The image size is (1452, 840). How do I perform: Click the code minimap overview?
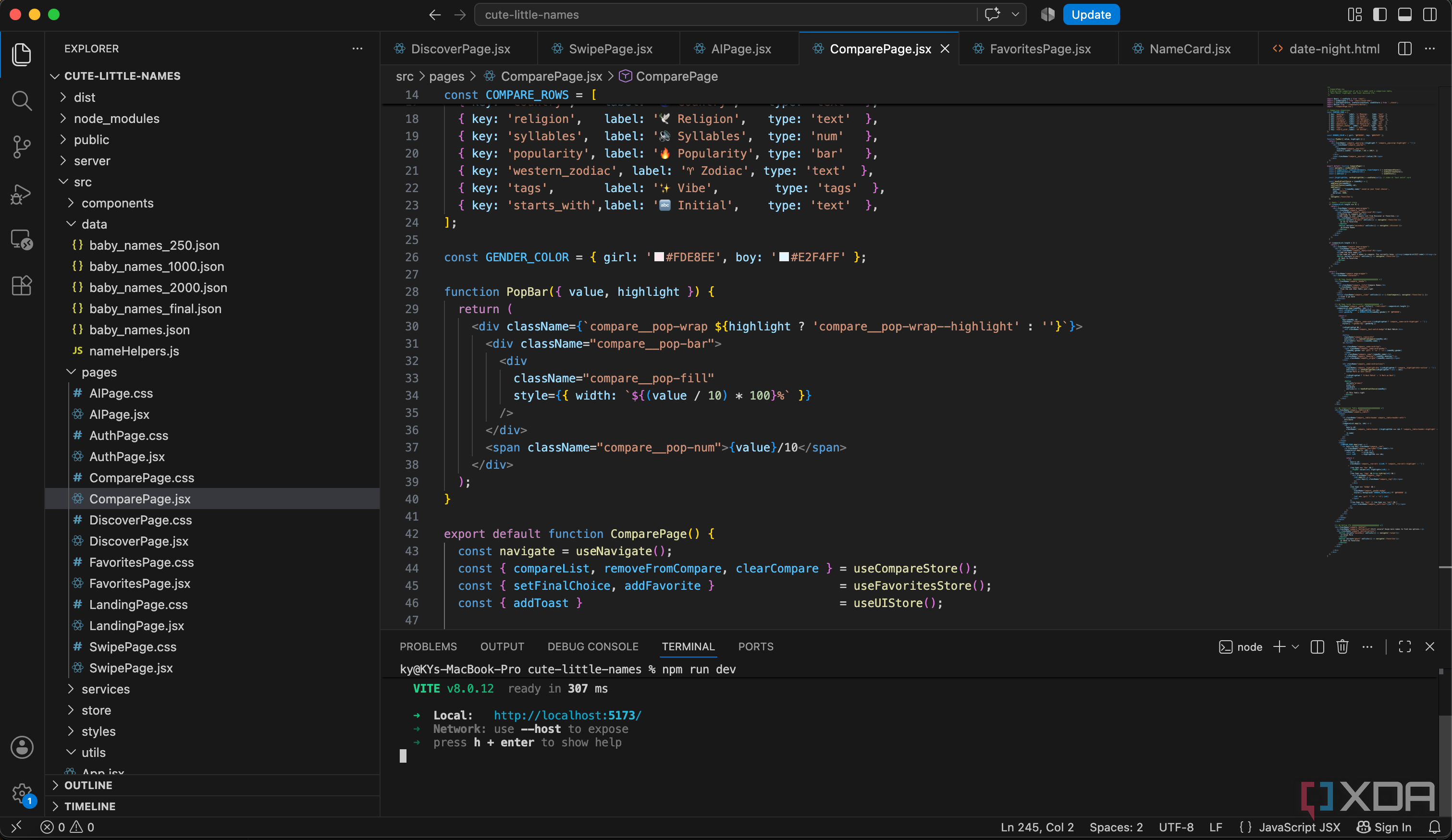pos(1382,323)
